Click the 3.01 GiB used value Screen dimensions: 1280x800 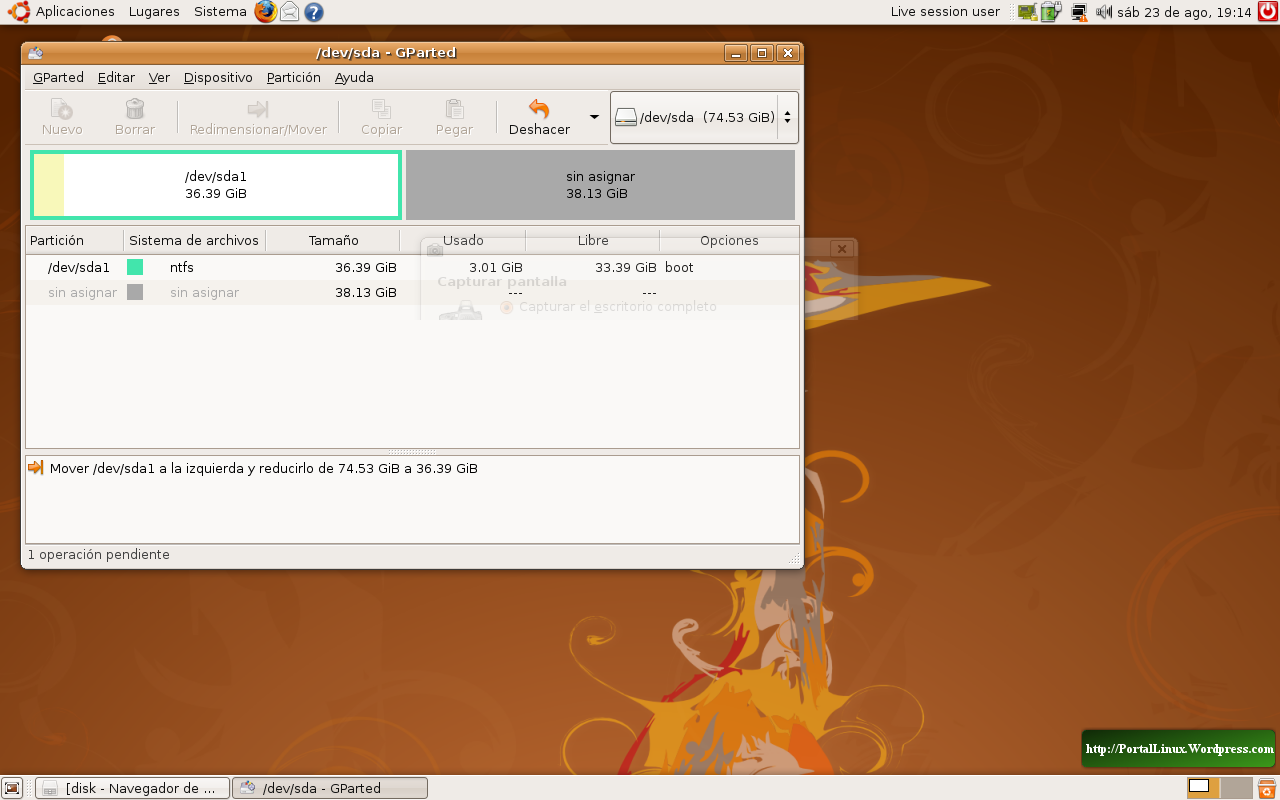tap(496, 267)
